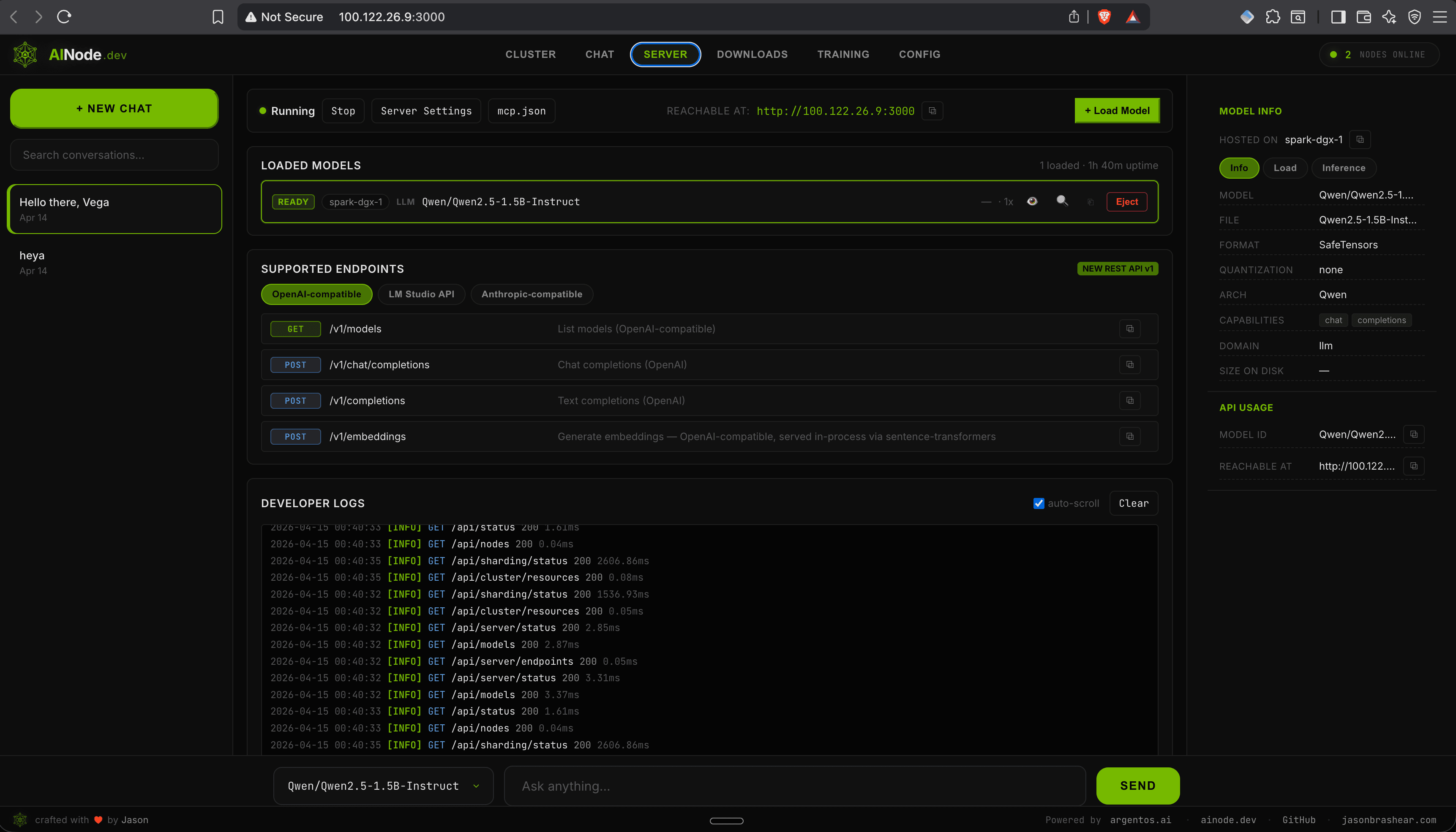
Task: Open the 'heya' conversation
Action: (x=114, y=262)
